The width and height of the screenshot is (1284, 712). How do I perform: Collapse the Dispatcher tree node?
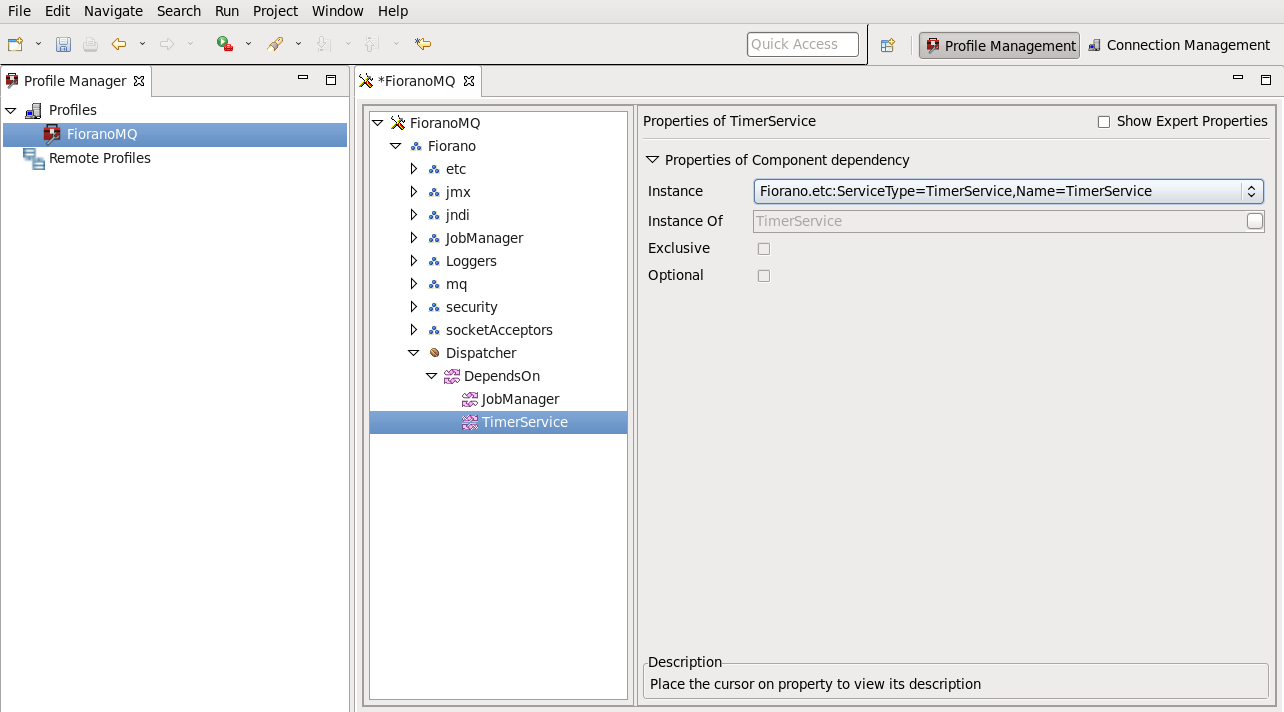414,353
